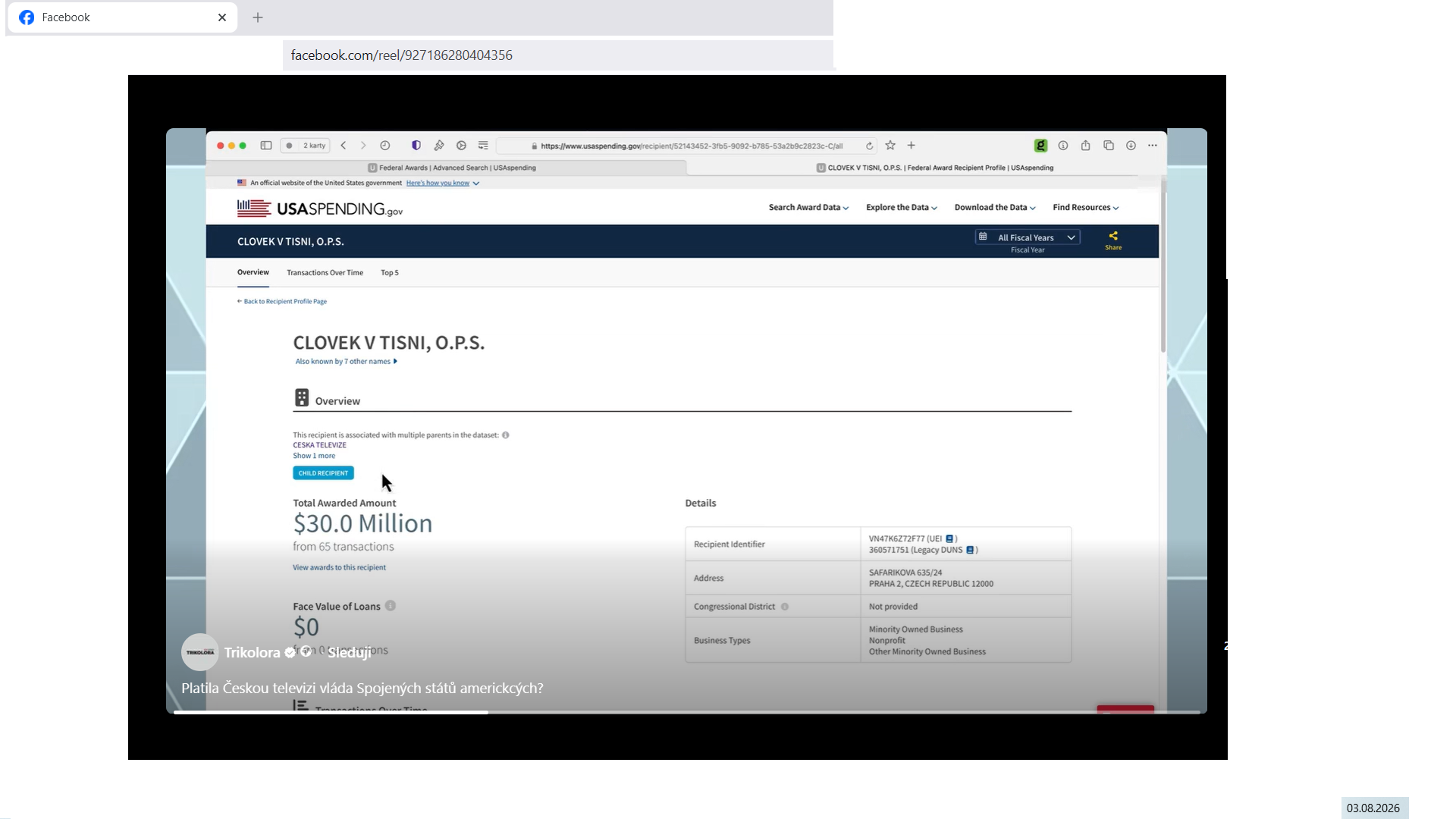Image resolution: width=1456 pixels, height=819 pixels.
Task: Go forward with Safari's forward arrow
Action: point(363,146)
